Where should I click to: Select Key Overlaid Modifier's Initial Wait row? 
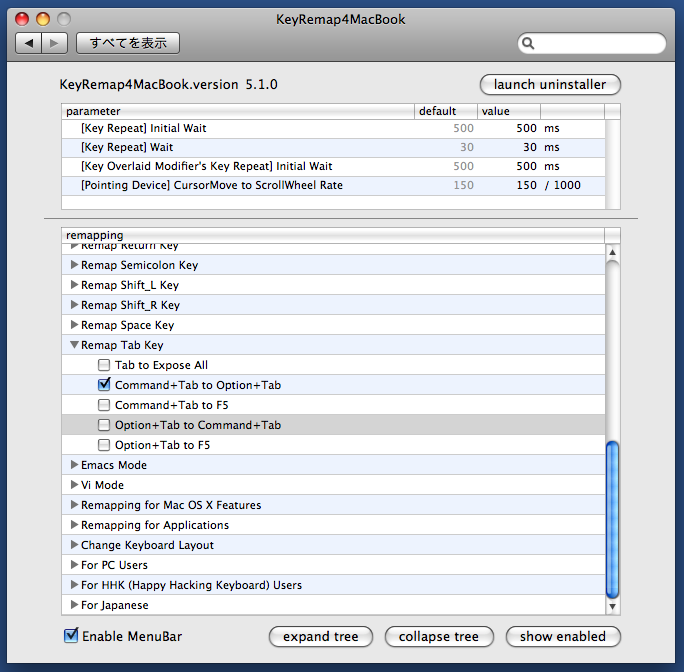tap(333, 166)
